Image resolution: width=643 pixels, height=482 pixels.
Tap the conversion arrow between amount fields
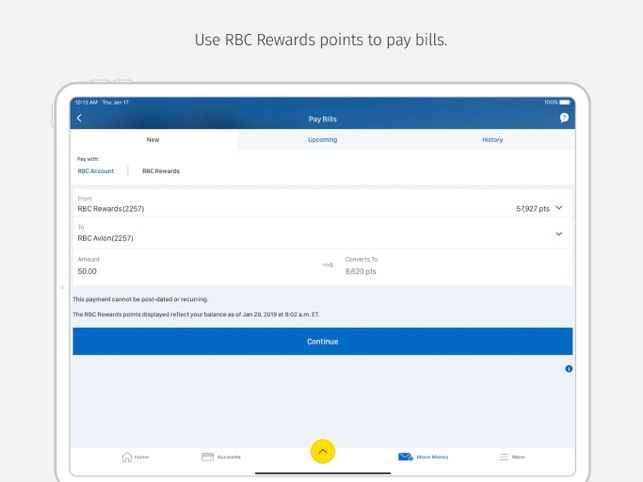pos(328,265)
